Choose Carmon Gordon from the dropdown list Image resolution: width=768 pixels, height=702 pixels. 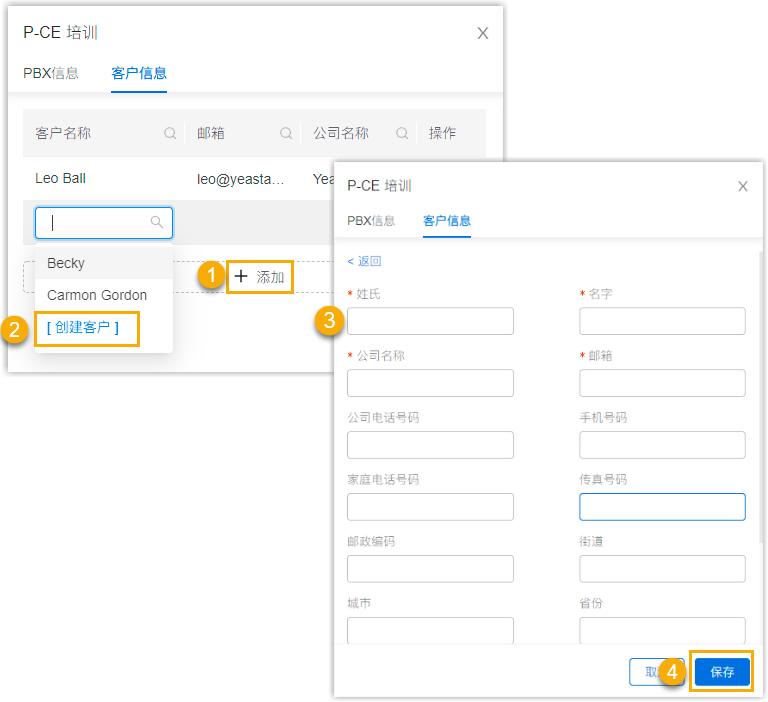pos(97,295)
